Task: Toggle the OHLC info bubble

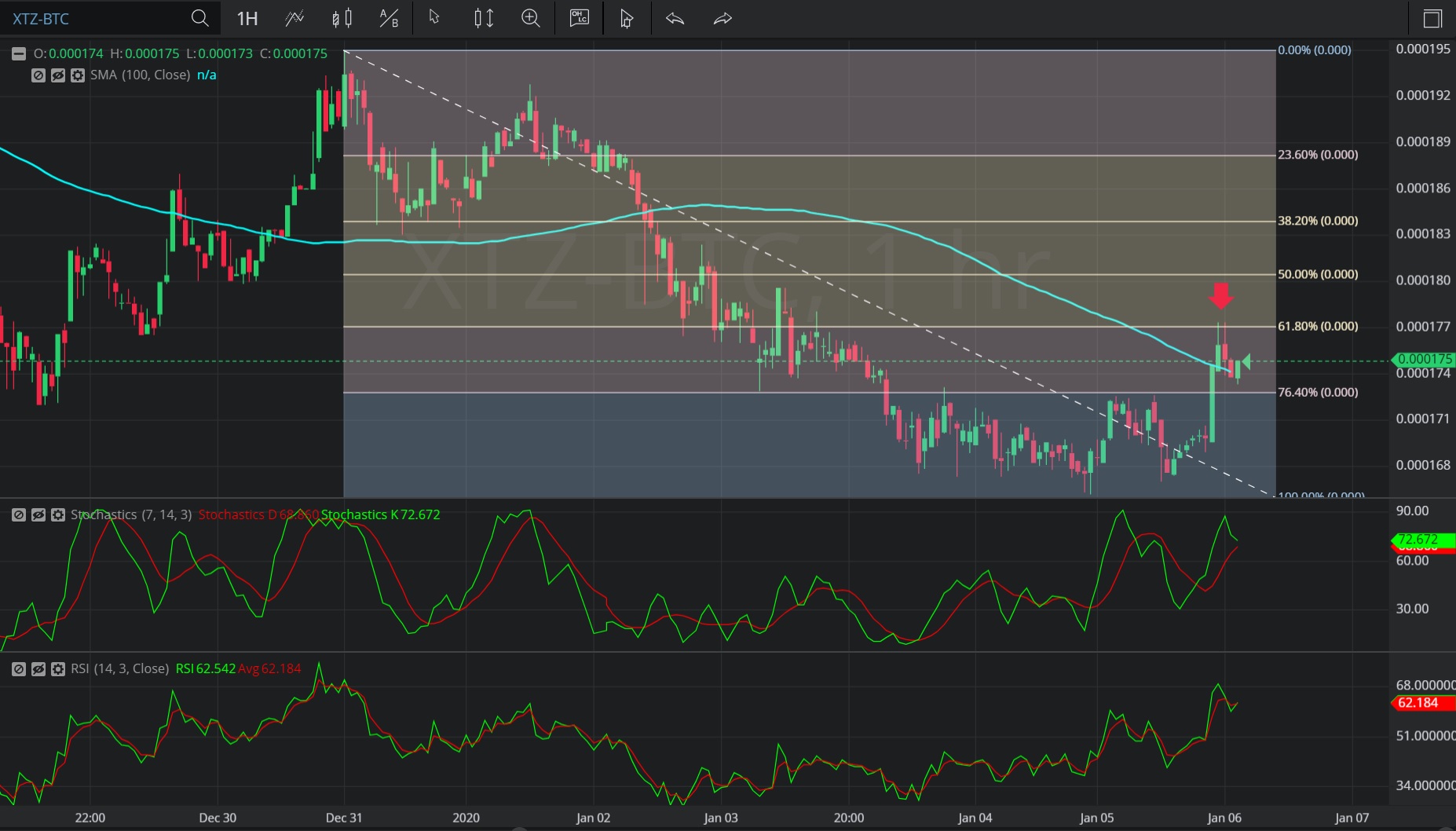Action: click(580, 18)
